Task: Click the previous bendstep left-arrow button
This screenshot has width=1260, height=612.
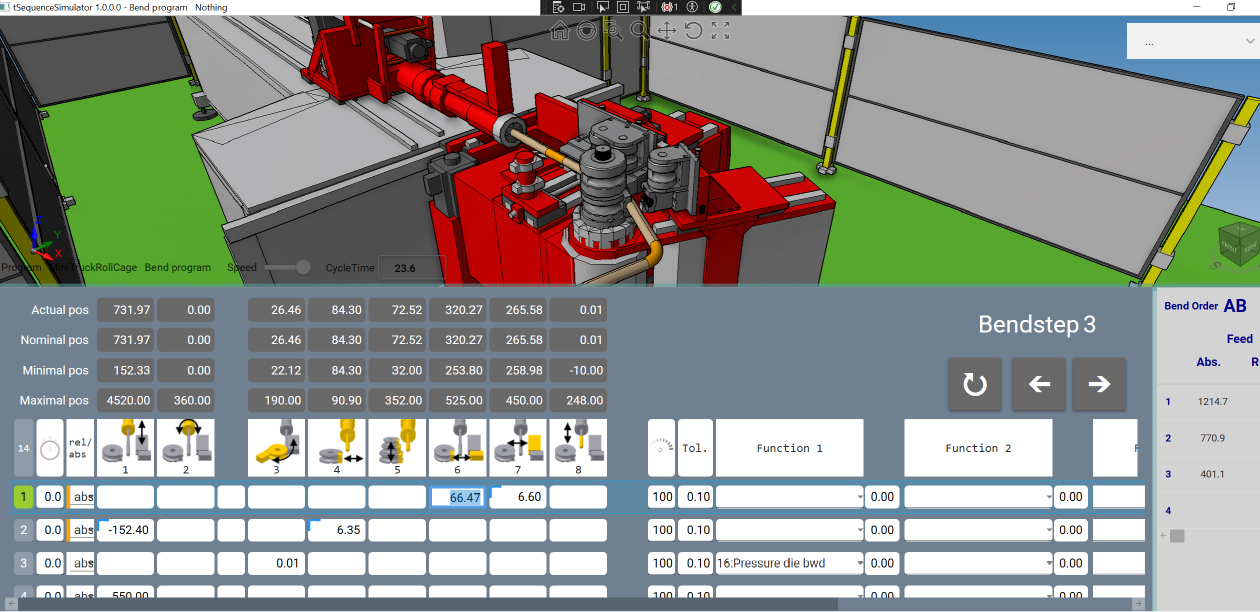Action: click(x=1039, y=384)
